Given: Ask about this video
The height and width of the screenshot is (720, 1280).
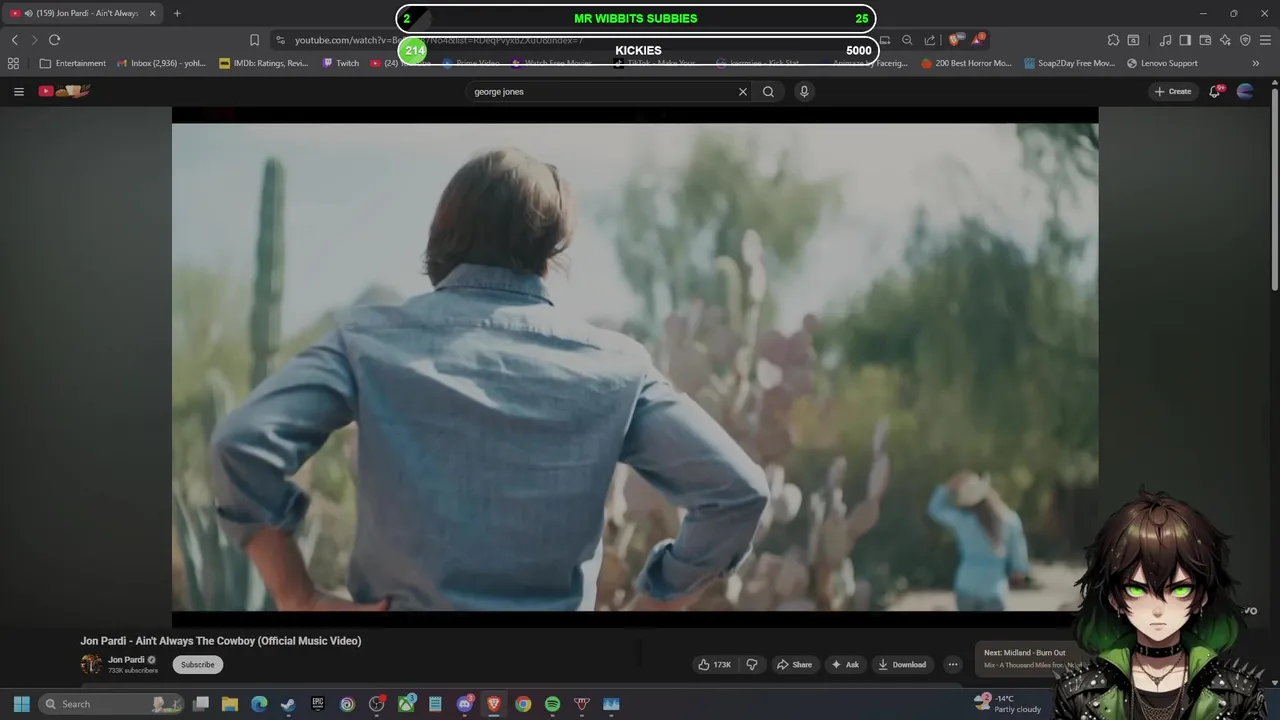Looking at the screenshot, I should pos(845,664).
